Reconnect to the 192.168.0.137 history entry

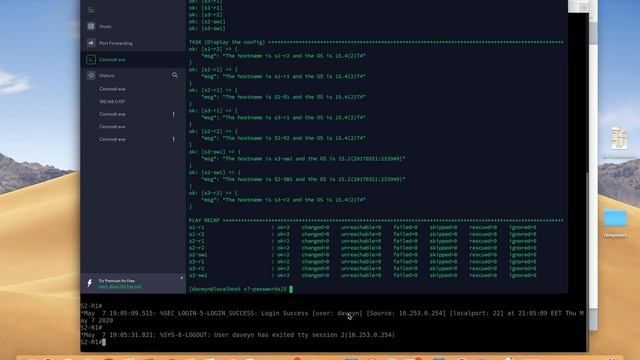(x=112, y=102)
